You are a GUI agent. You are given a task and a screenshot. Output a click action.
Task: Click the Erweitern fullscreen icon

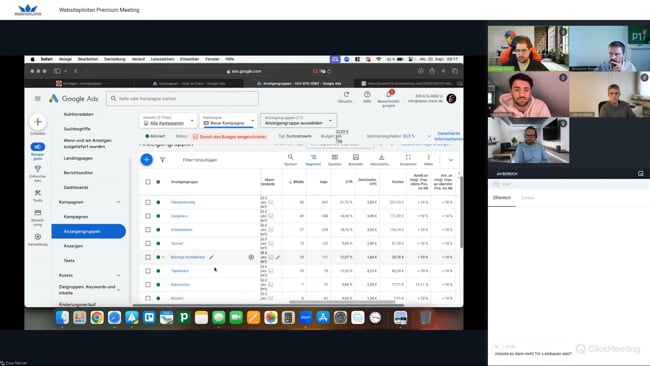click(x=408, y=157)
